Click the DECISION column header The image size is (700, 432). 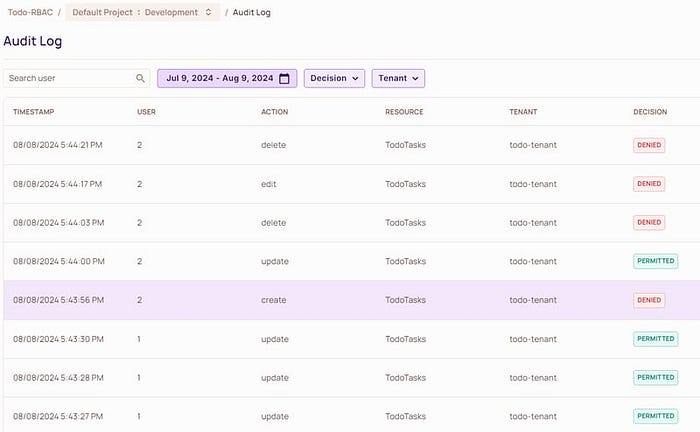pos(650,112)
